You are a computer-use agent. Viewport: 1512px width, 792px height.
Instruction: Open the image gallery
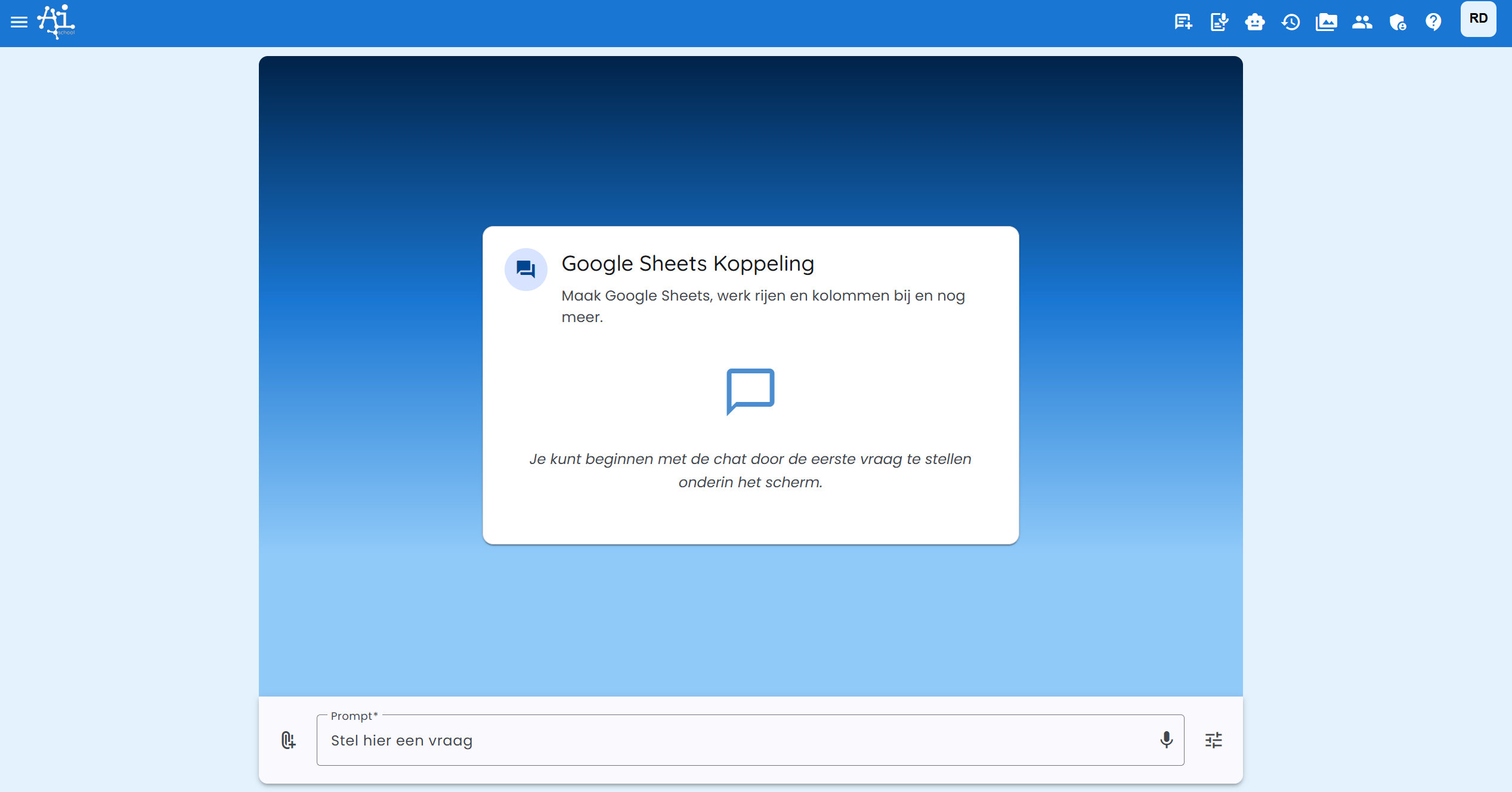pyautogui.click(x=1327, y=22)
